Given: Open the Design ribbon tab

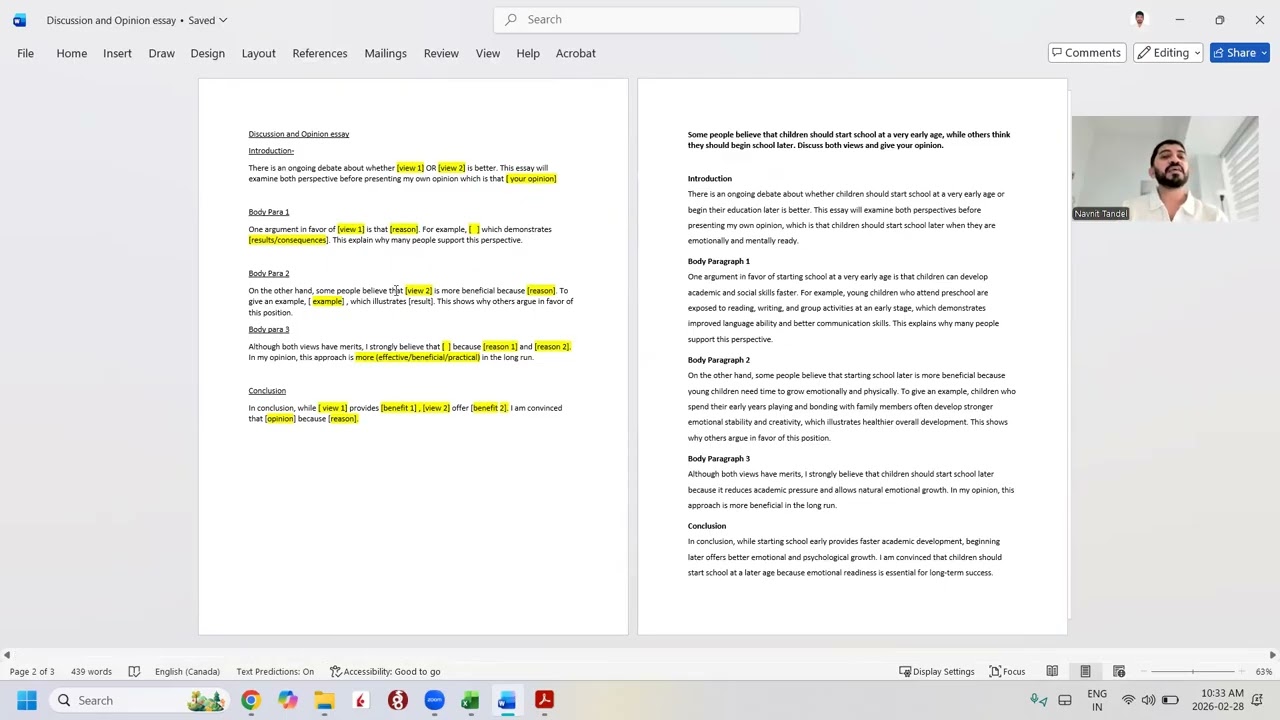Looking at the screenshot, I should pos(207,53).
